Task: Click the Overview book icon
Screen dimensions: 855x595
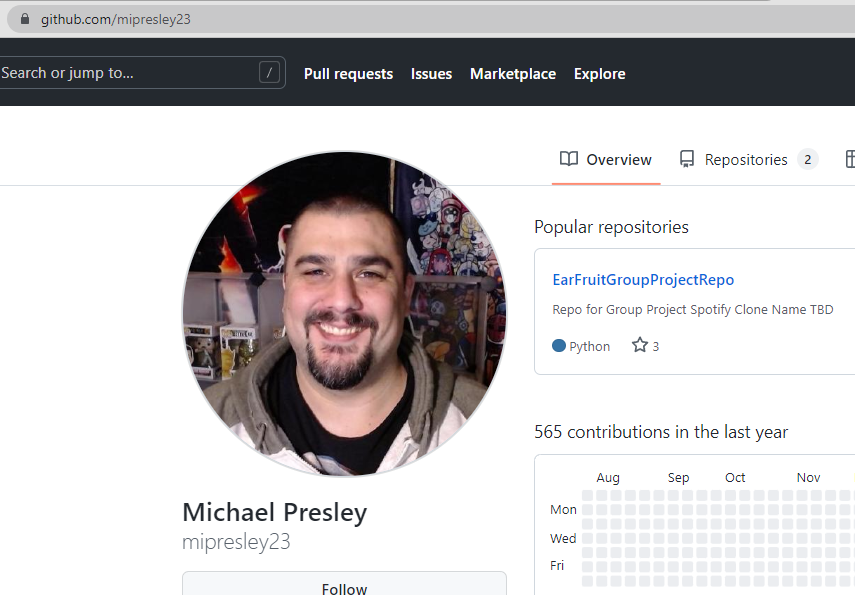Action: (569, 159)
